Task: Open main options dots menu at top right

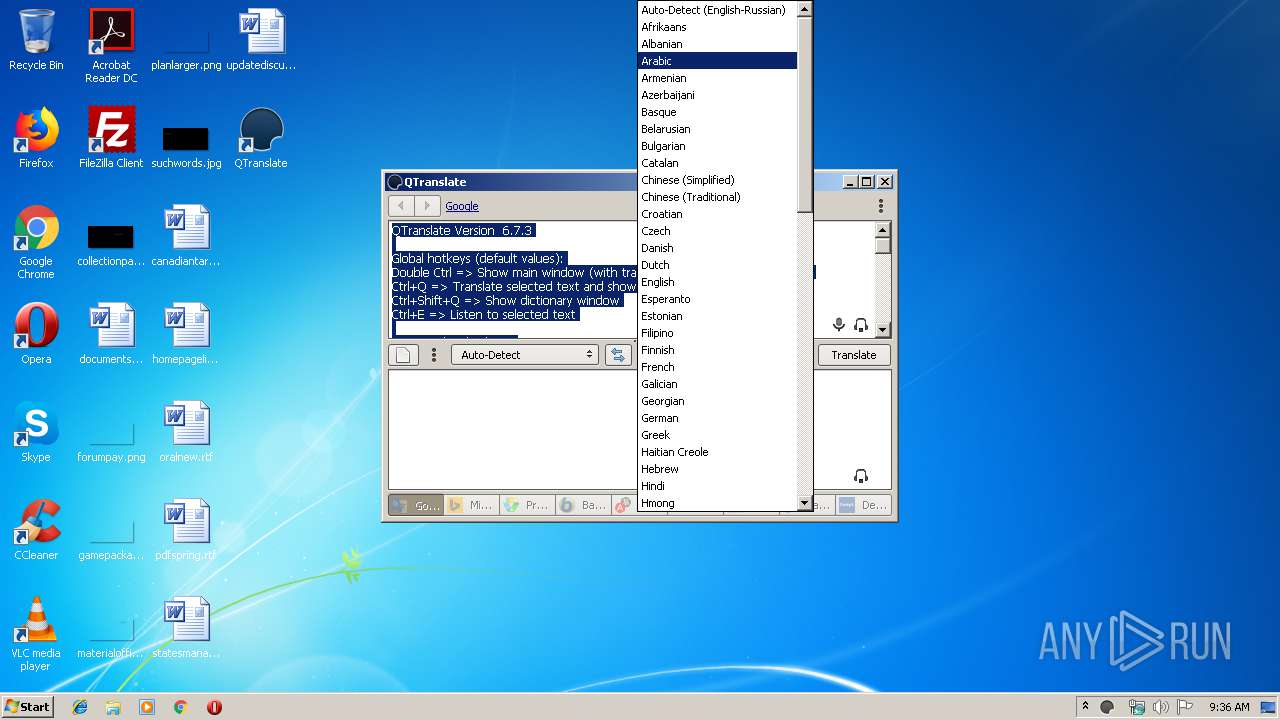Action: point(881,206)
